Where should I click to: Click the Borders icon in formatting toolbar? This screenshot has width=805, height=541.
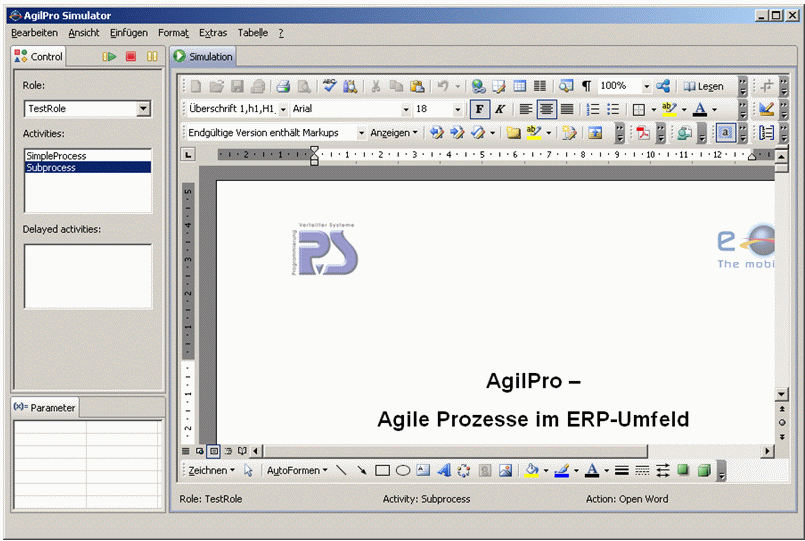[639, 109]
